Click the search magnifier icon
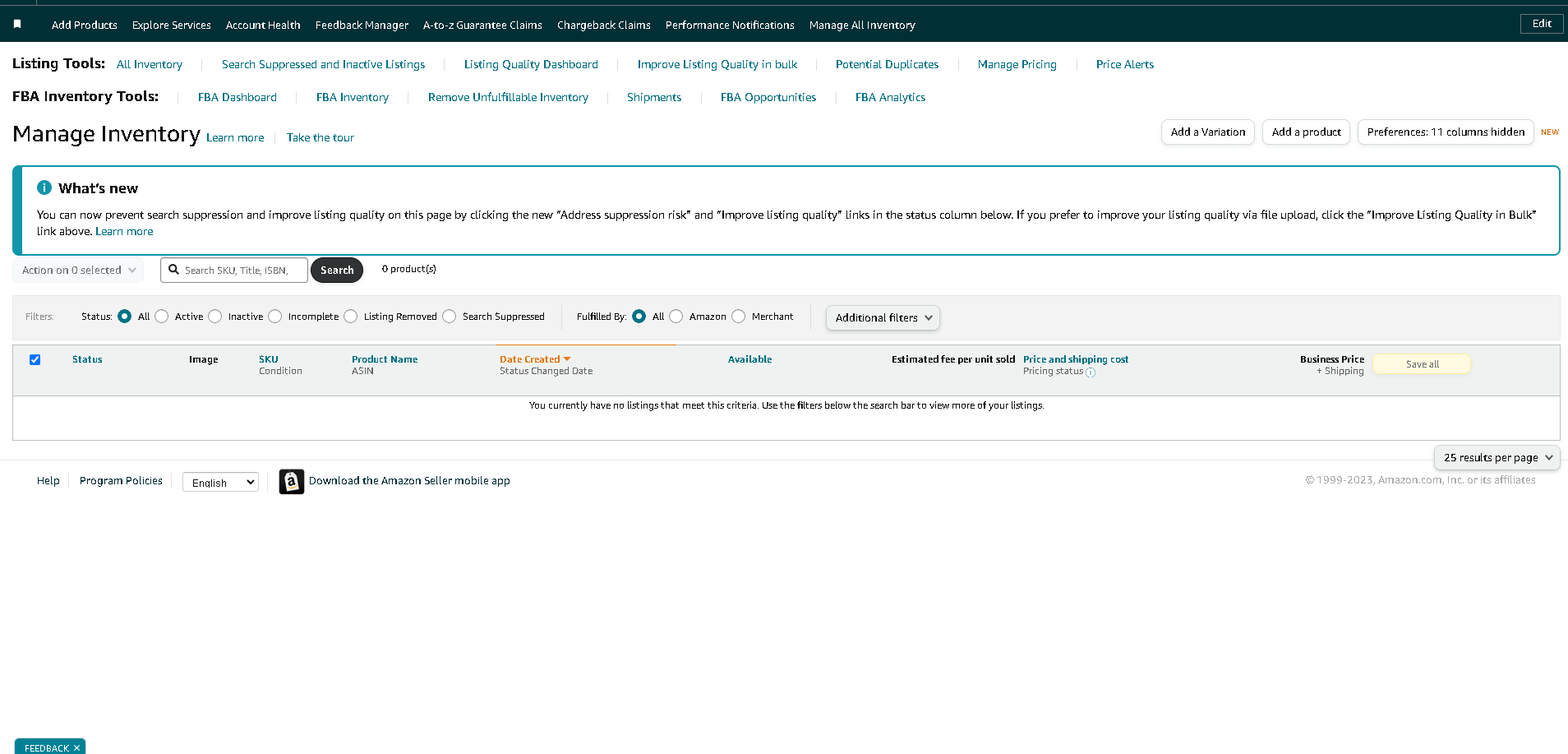1568x754 pixels. (173, 270)
